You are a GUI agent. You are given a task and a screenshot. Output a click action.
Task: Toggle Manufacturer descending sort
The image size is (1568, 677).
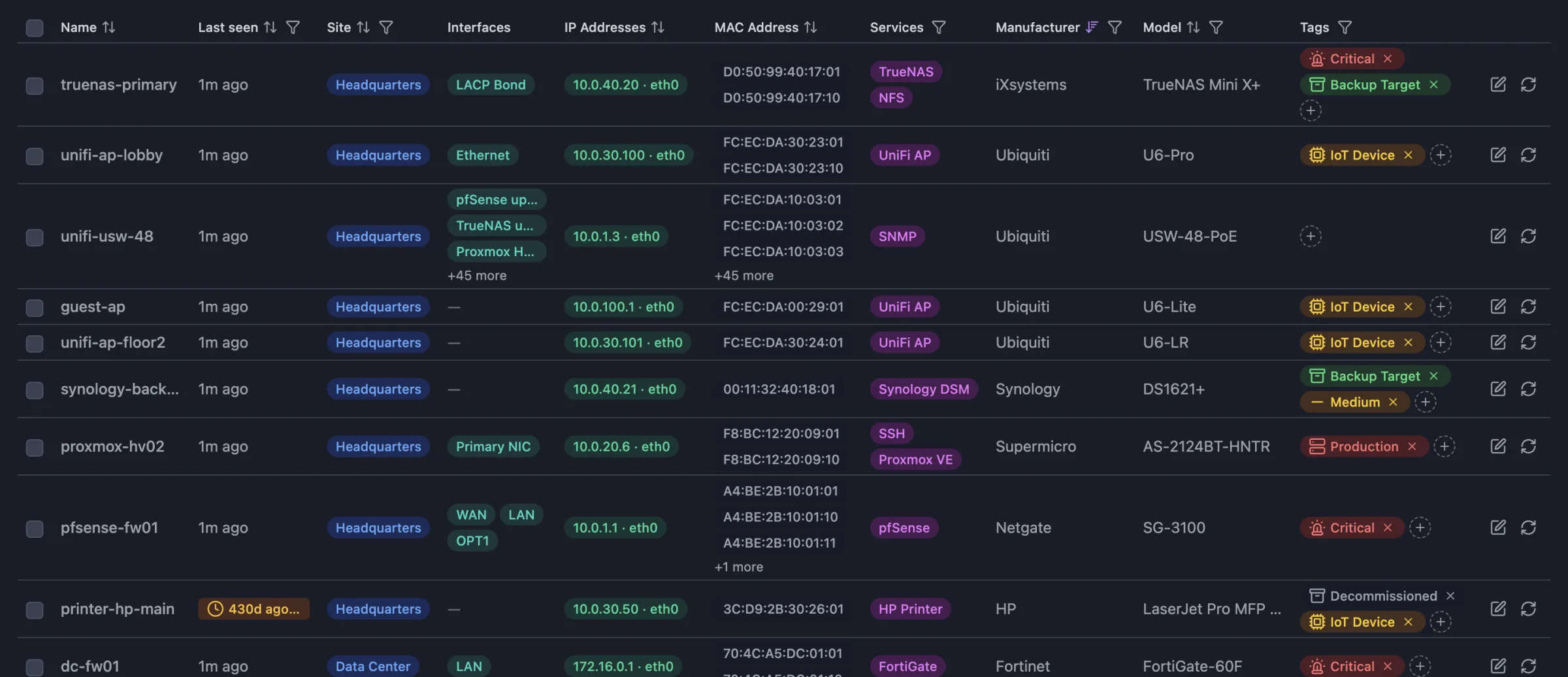coord(1092,27)
